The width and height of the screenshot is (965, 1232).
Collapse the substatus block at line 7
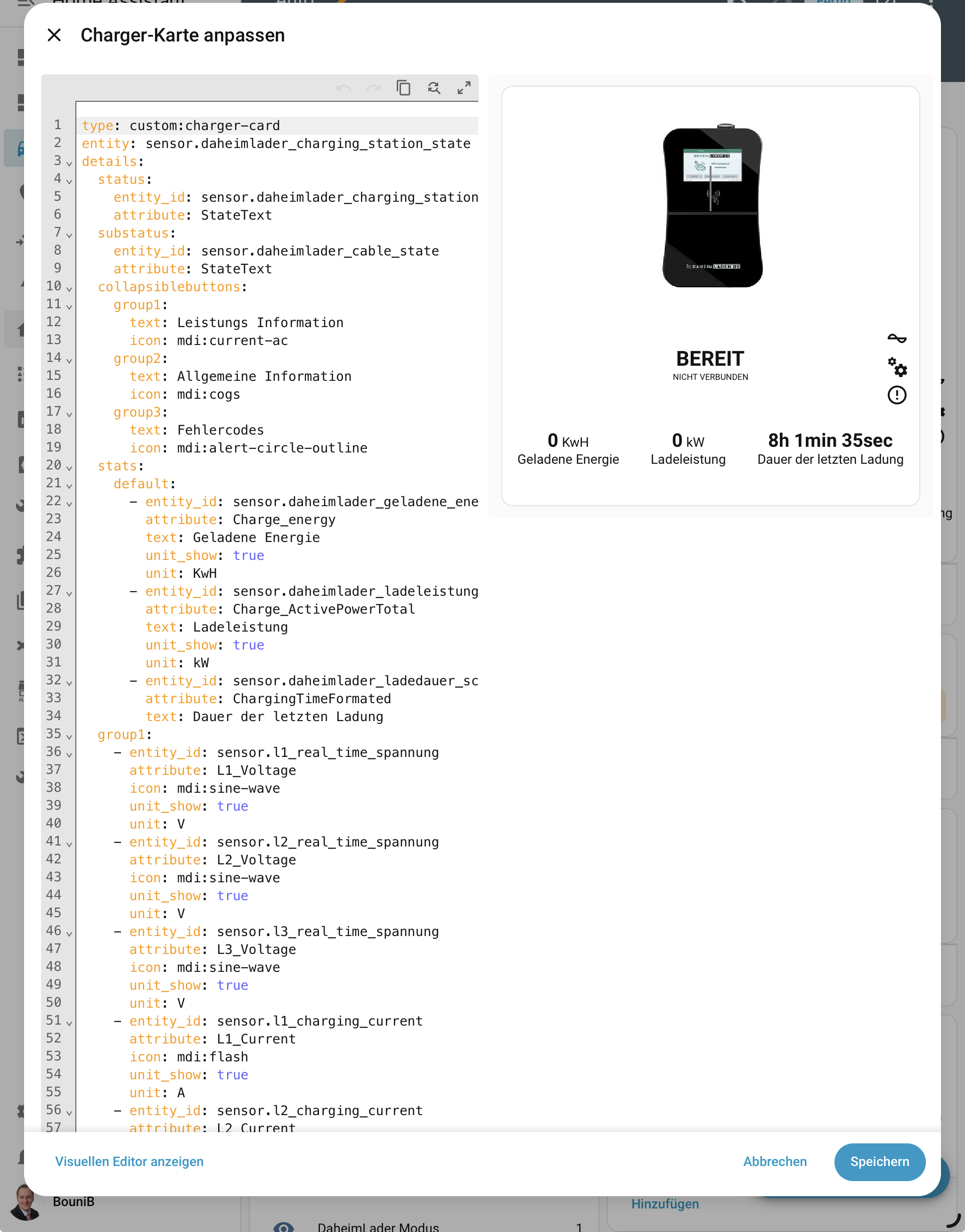tap(69, 235)
